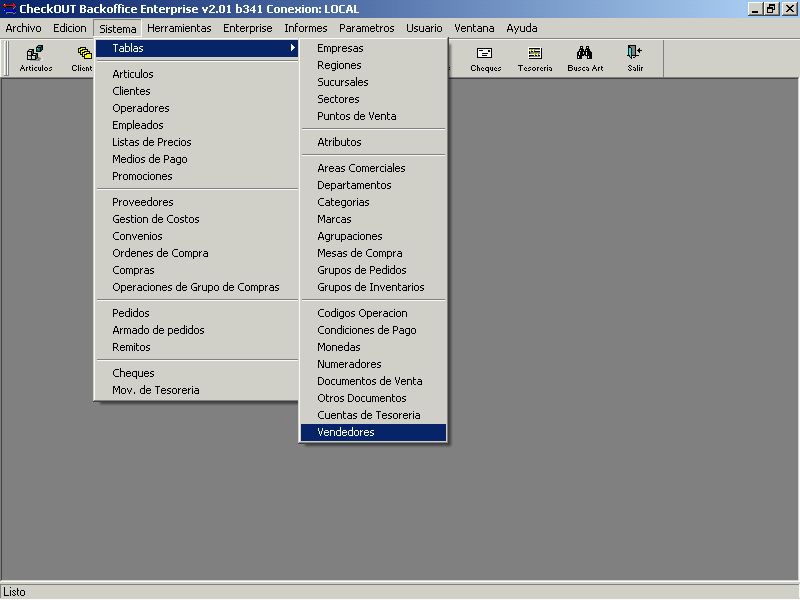Select Codigos Operacion

pyautogui.click(x=373, y=313)
